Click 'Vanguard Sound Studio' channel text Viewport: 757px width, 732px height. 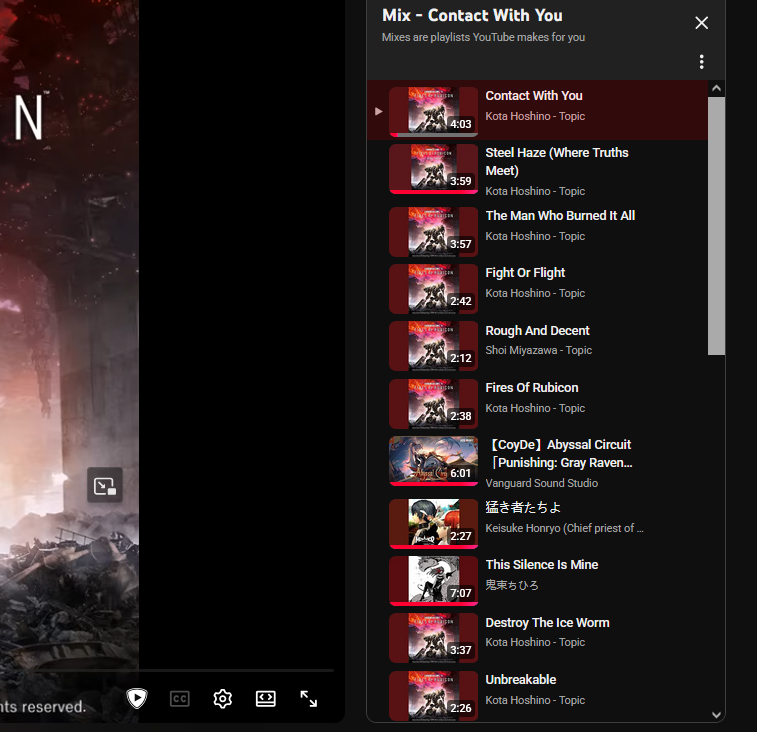(542, 483)
